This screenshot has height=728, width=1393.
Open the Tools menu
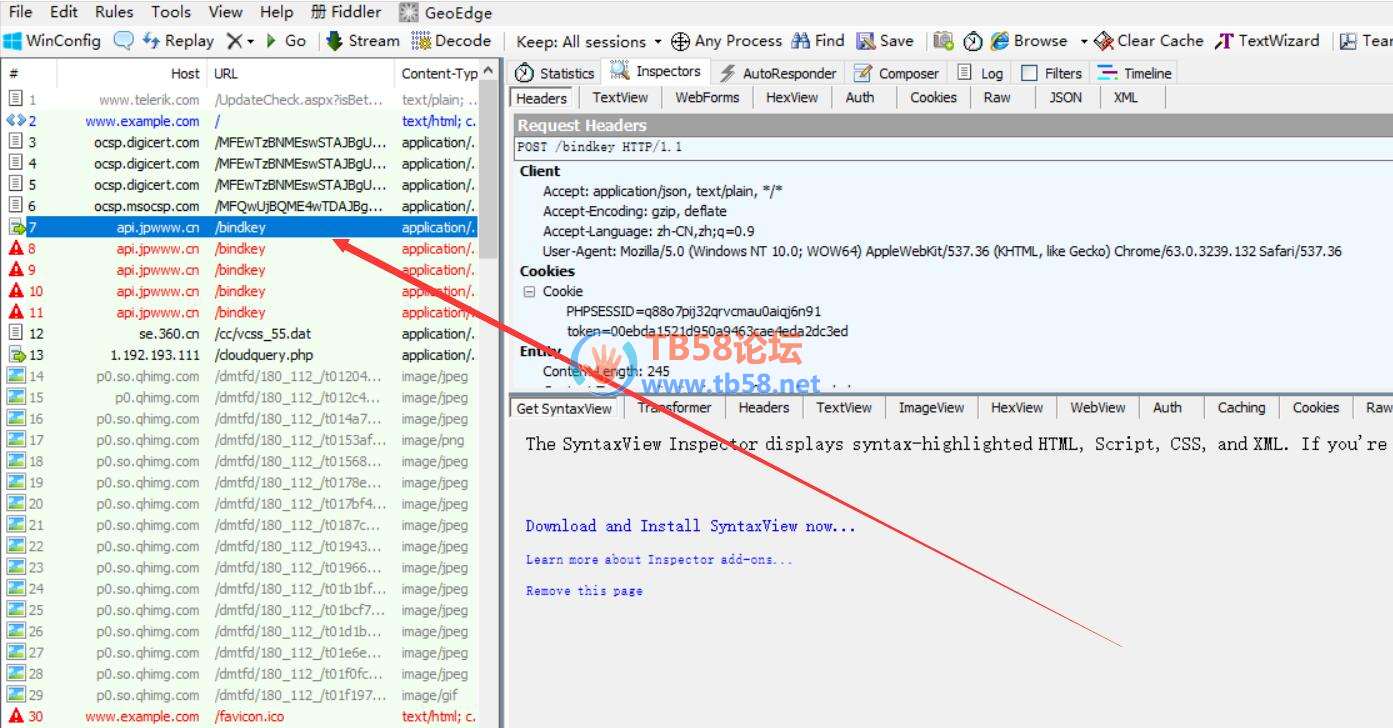coord(171,12)
